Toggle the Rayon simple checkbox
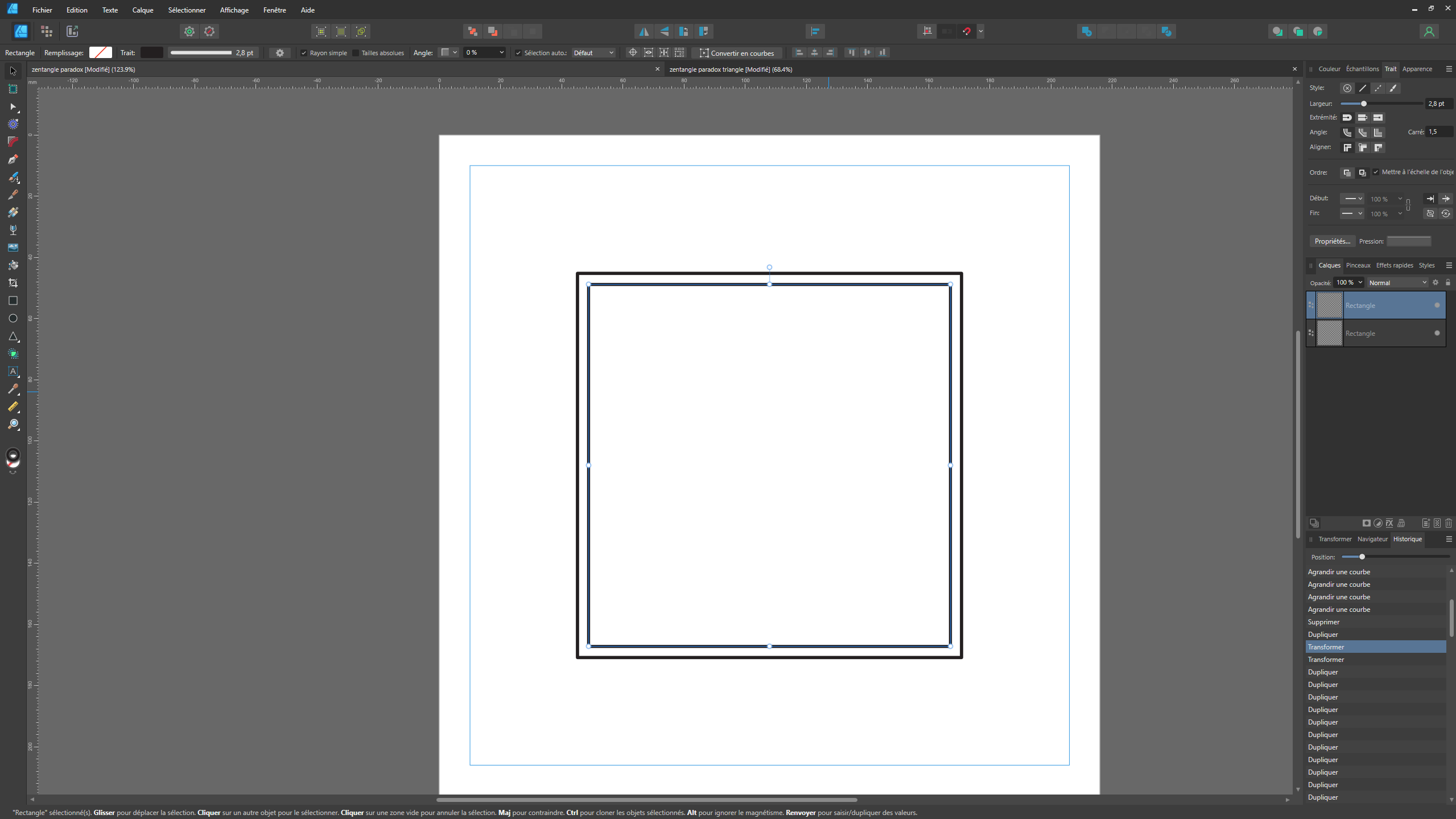 point(304,53)
